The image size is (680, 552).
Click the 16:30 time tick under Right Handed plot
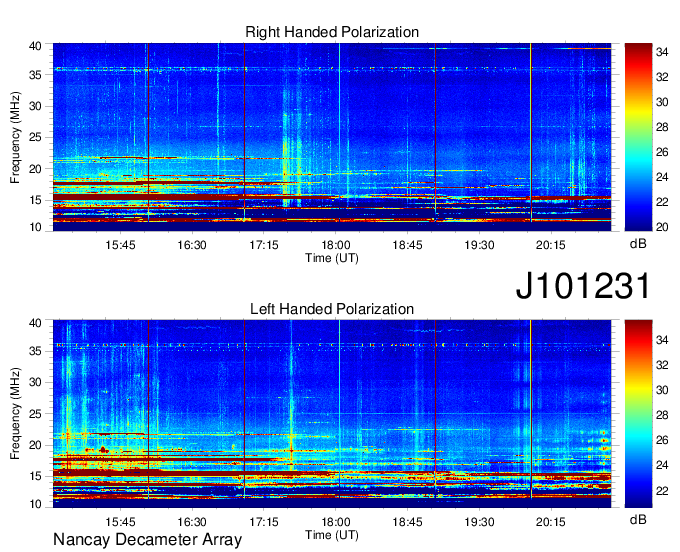pos(192,245)
